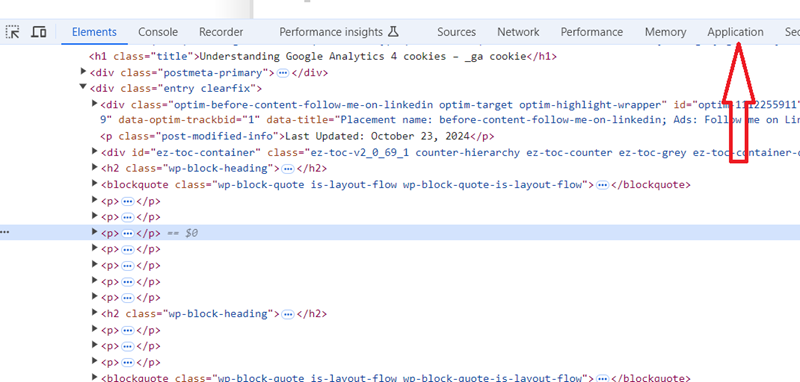This screenshot has height=382, width=800.
Task: Click the "postmeta-primary" class value
Action: coord(213,73)
